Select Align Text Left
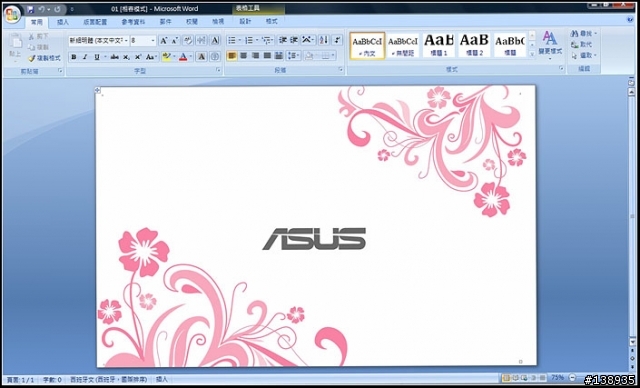 [x=232, y=56]
